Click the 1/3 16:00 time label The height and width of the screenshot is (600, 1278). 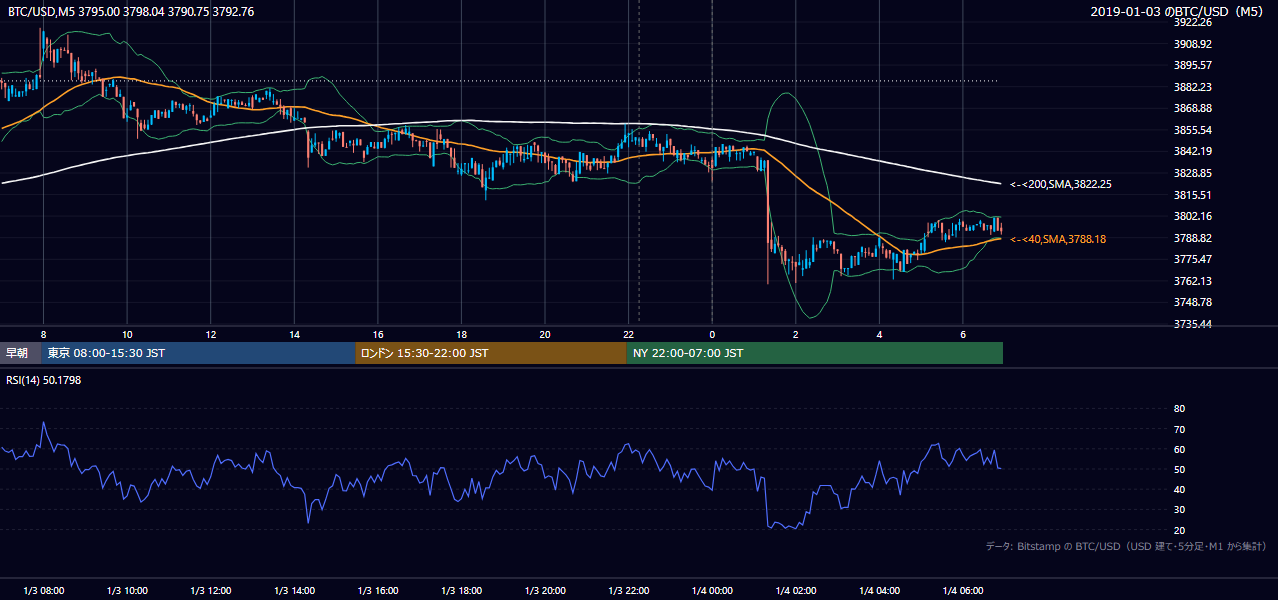(378, 591)
